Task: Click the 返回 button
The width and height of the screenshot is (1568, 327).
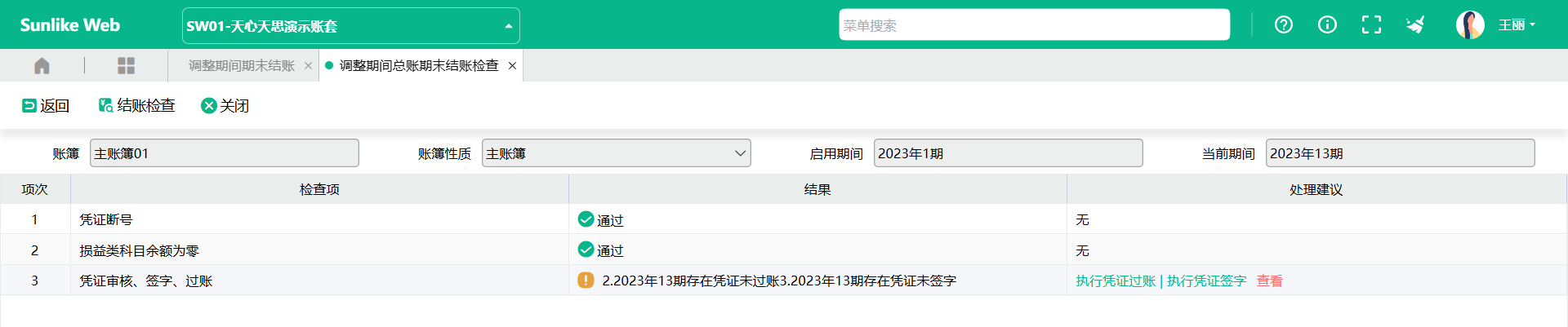Action: (46, 106)
